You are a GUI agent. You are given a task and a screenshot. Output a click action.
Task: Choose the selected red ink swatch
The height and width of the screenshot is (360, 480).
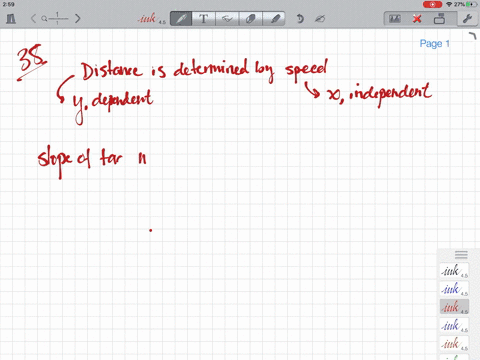coord(454,307)
